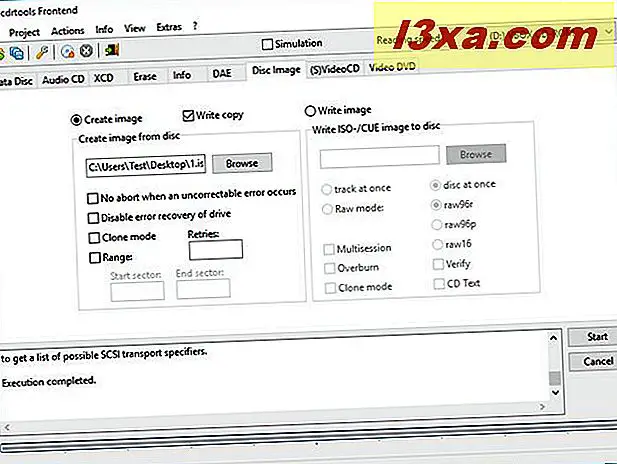Open the Extras menu
This screenshot has width=617, height=464.
169,27
